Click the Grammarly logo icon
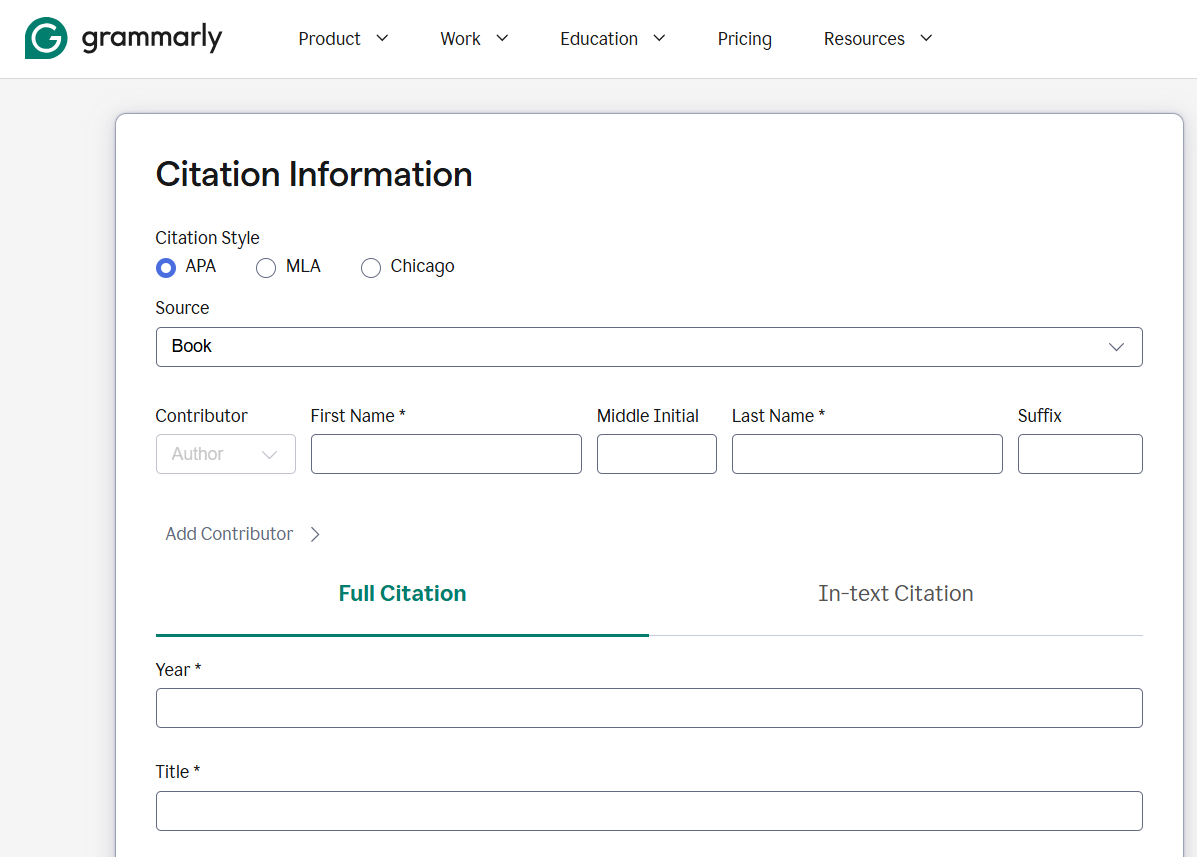 tap(46, 39)
